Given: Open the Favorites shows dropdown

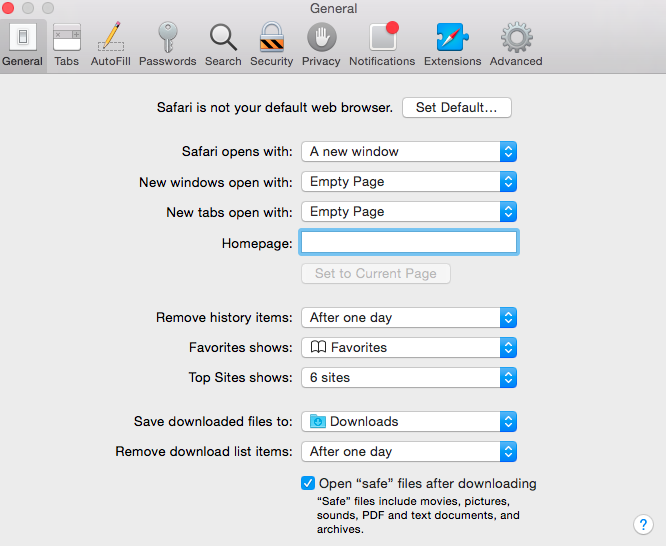Looking at the screenshot, I should (x=409, y=348).
